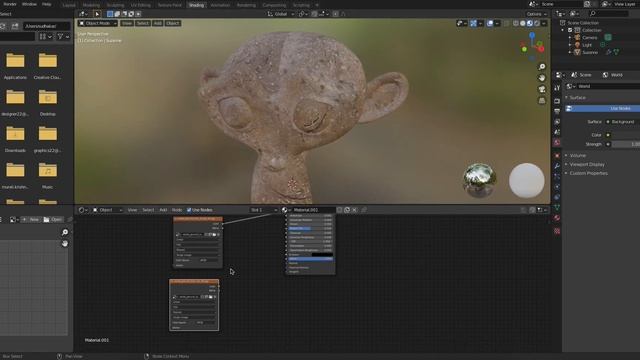
Task: Open the 3D viewport Select menu
Action: [x=142, y=23]
